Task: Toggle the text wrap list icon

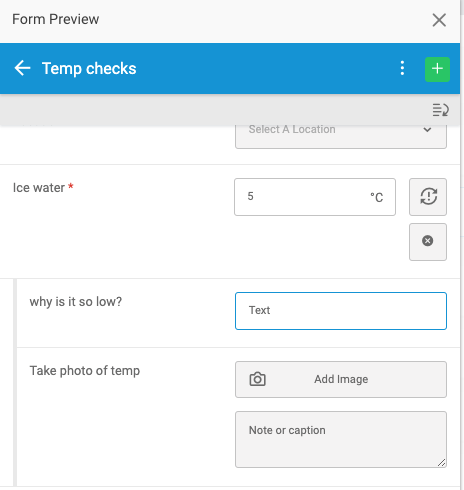Action: pyautogui.click(x=440, y=110)
